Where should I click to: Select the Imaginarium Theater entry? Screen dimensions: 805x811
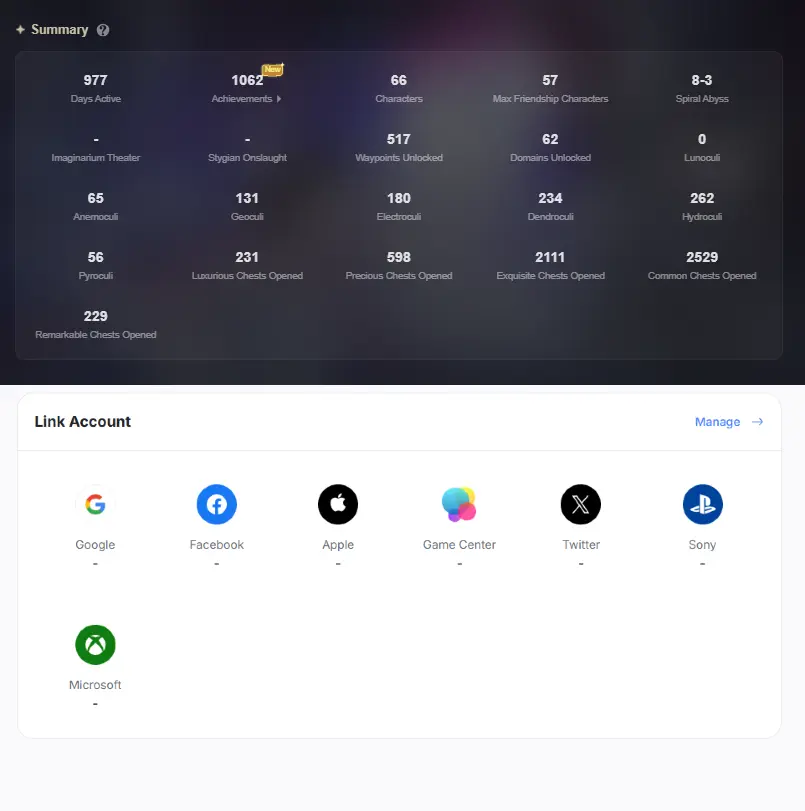point(96,148)
